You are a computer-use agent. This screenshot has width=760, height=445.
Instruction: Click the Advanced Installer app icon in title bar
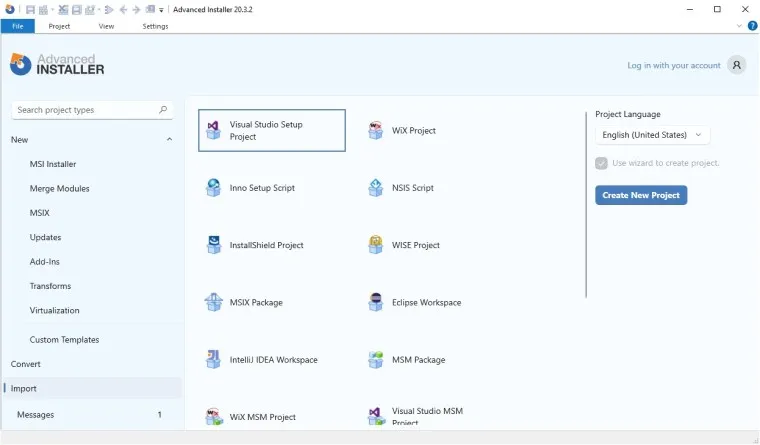pos(9,9)
